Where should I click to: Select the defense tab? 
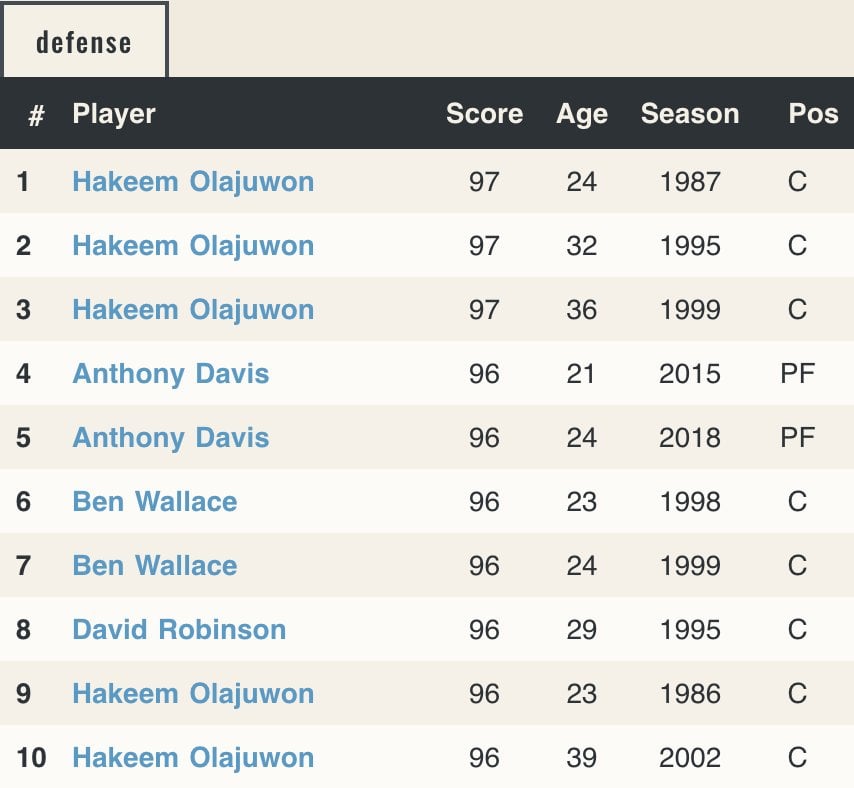coord(84,42)
